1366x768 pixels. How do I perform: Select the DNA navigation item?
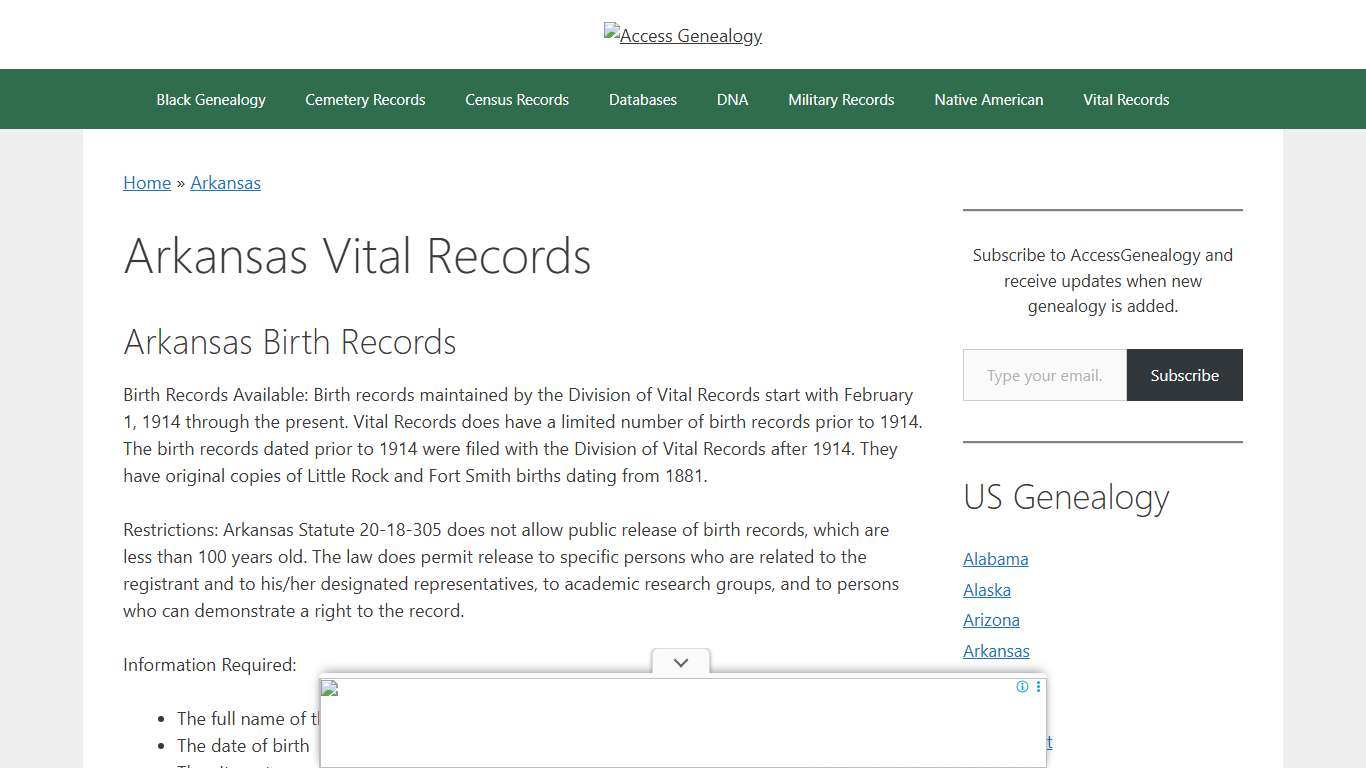tap(732, 99)
